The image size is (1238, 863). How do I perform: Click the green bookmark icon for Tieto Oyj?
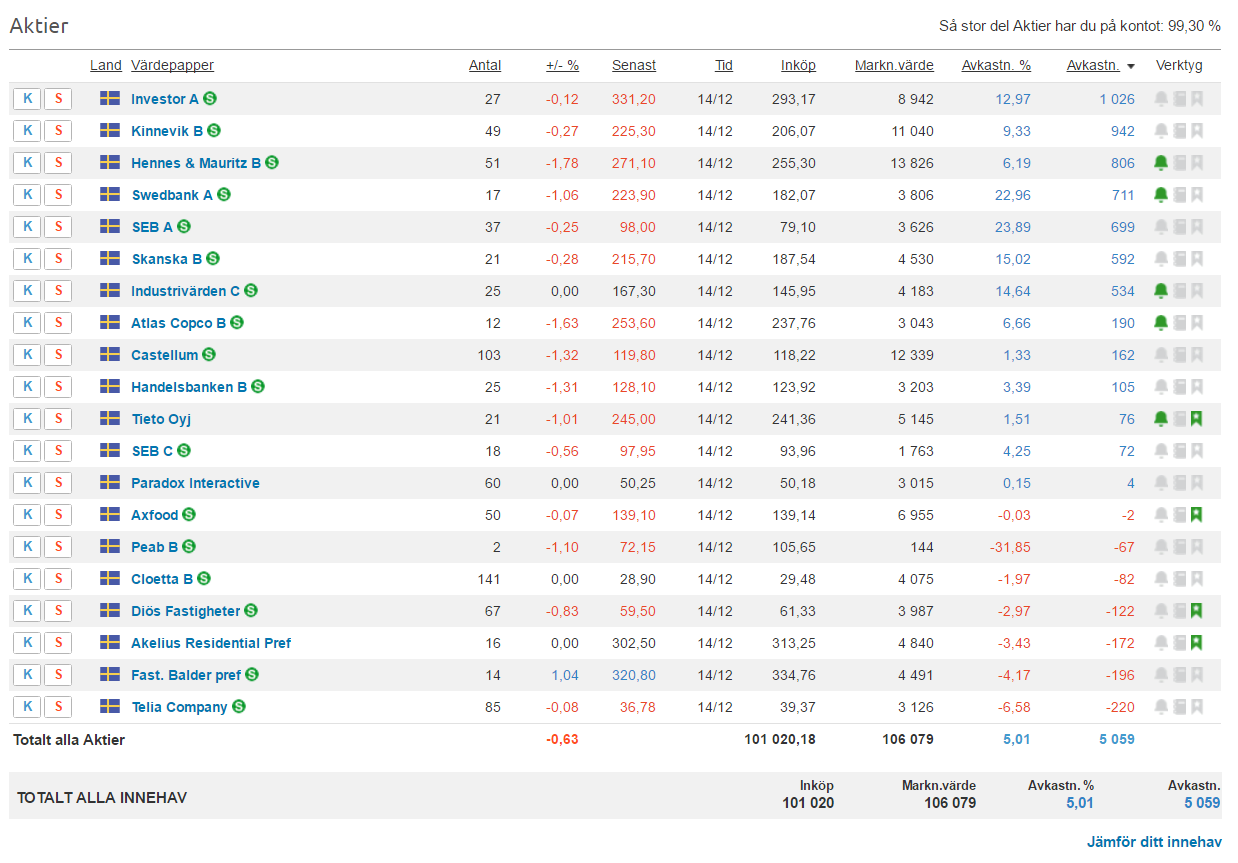1197,419
